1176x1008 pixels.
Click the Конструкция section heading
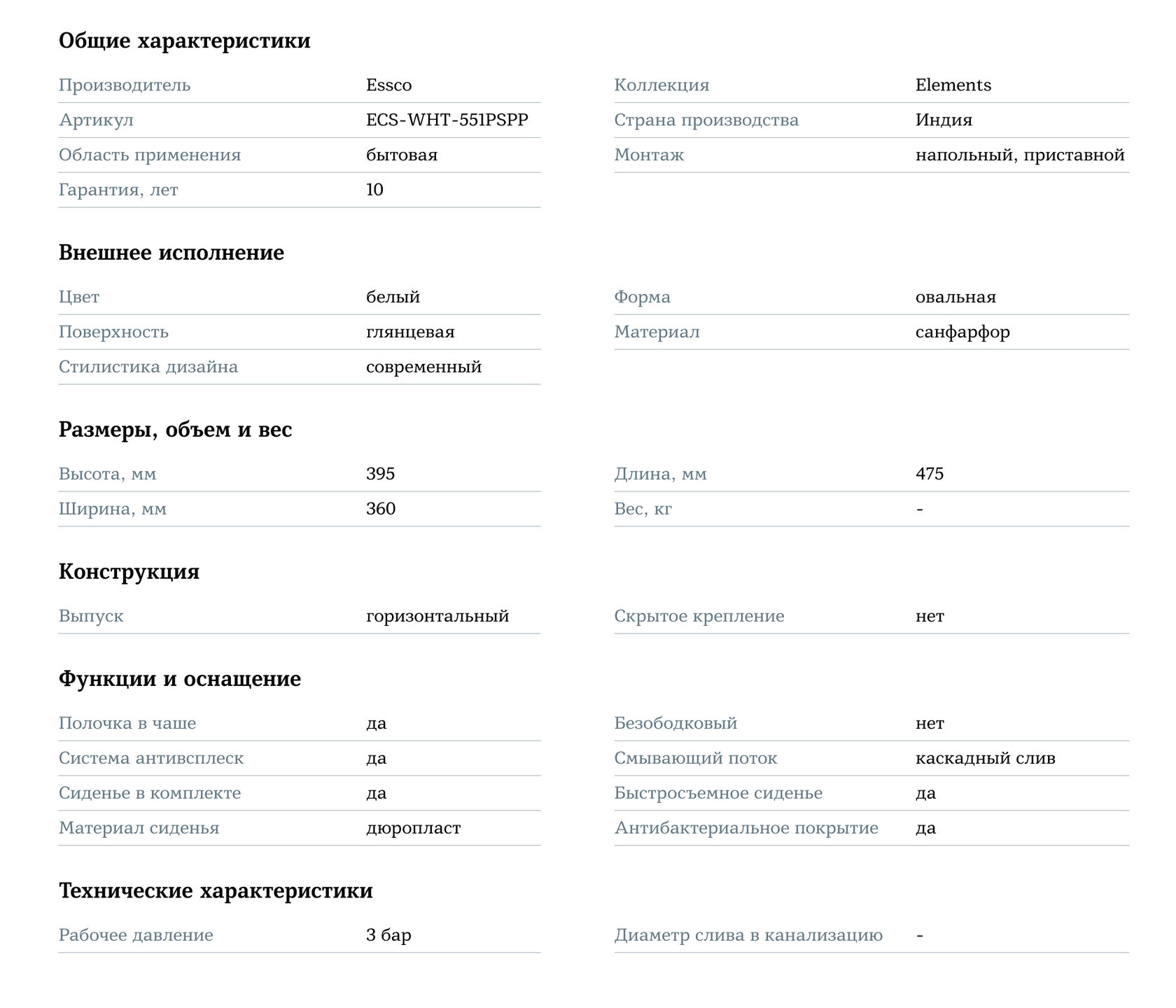(129, 572)
